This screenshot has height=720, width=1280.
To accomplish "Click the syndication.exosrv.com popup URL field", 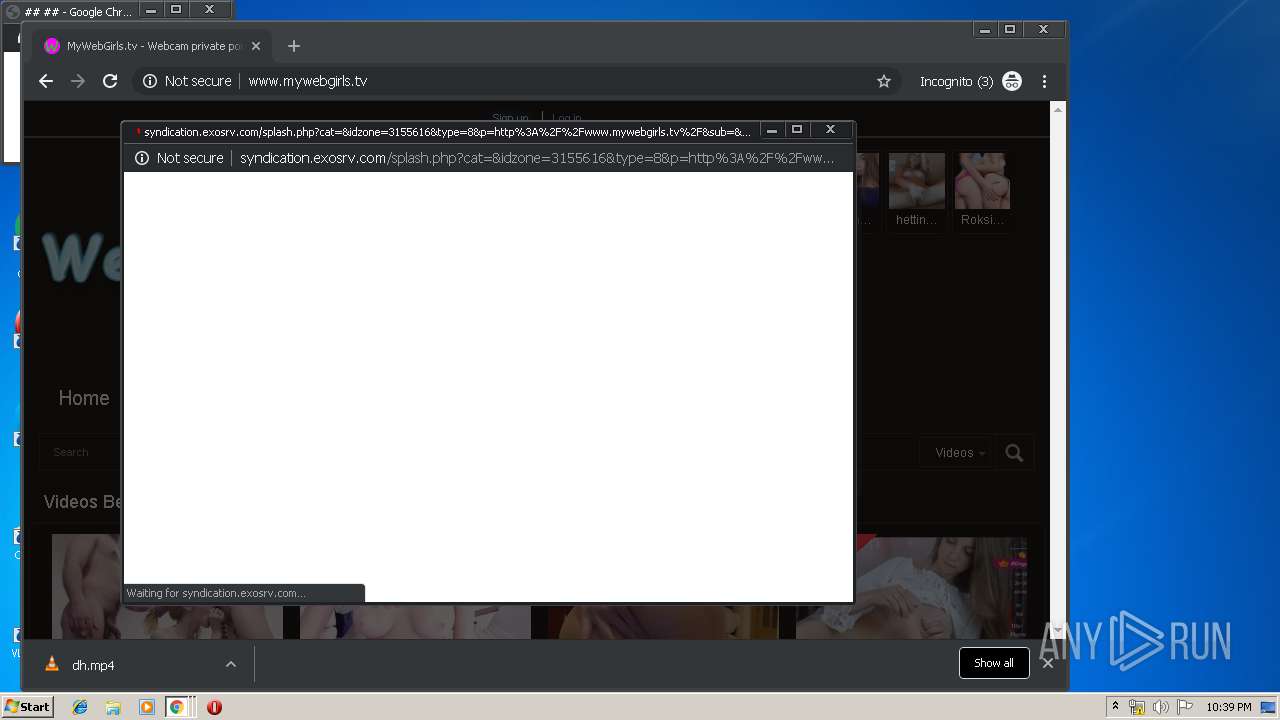I will [538, 158].
